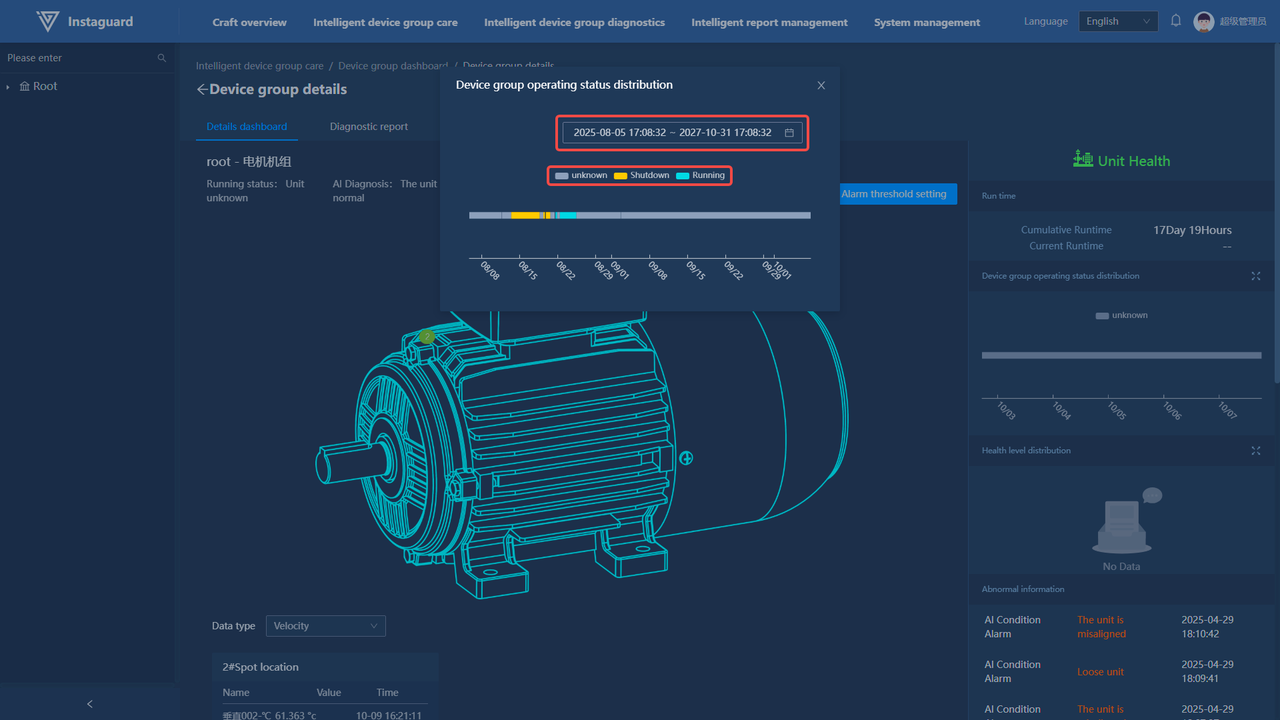This screenshot has width=1280, height=720.
Task: Click the back arrow beside Device group details
Action: pyautogui.click(x=202, y=90)
